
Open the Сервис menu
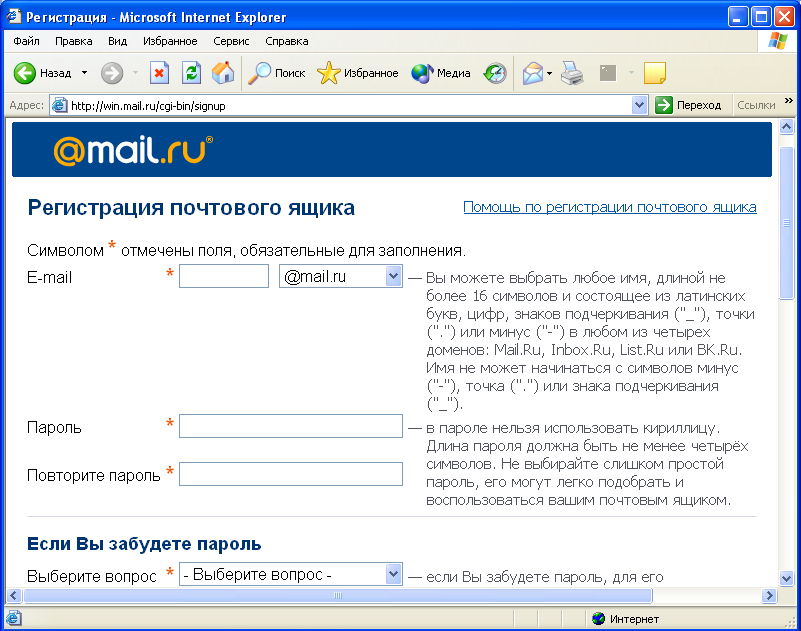point(231,41)
